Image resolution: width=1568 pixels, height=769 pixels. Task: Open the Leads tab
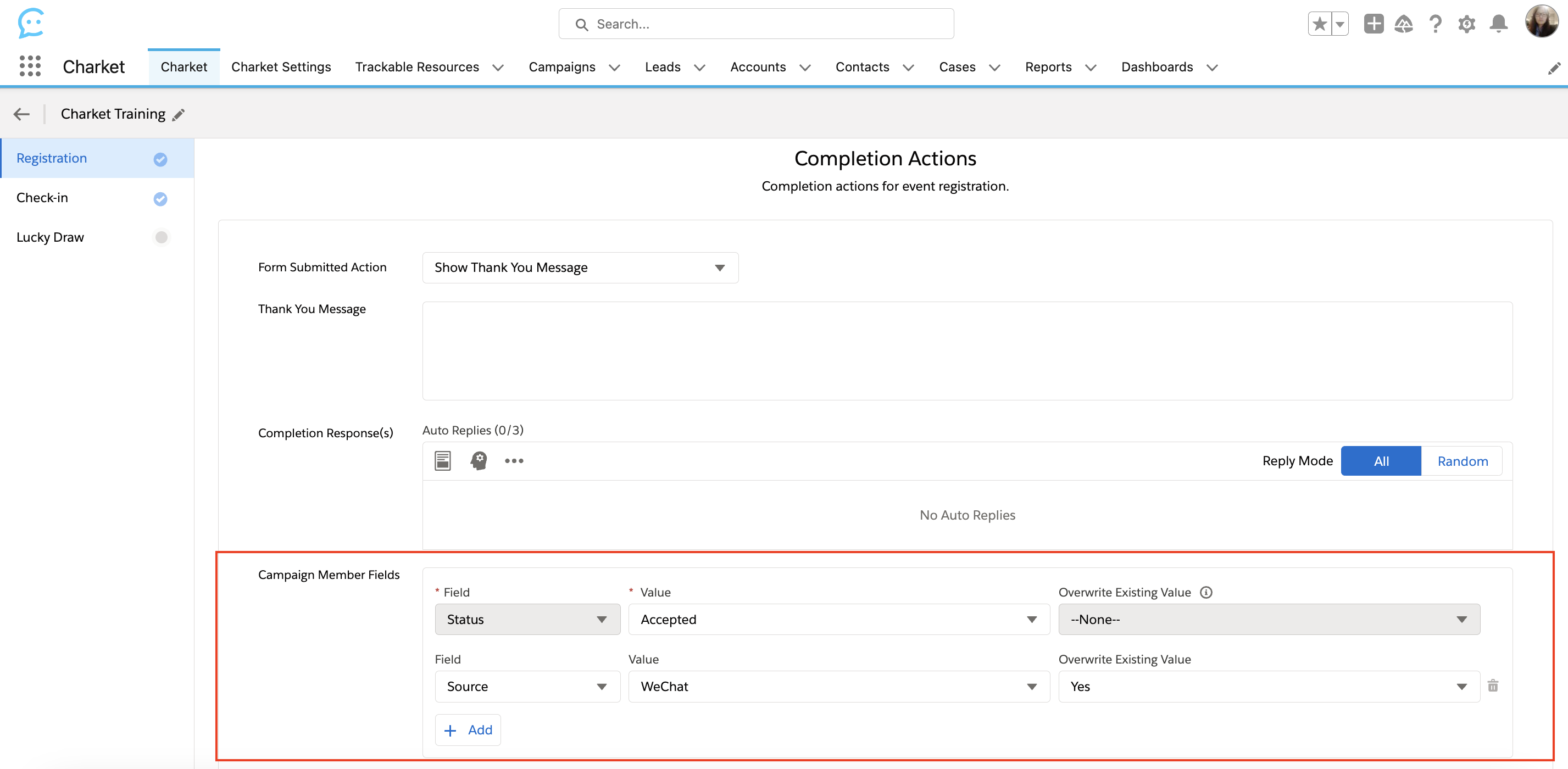pyautogui.click(x=662, y=67)
